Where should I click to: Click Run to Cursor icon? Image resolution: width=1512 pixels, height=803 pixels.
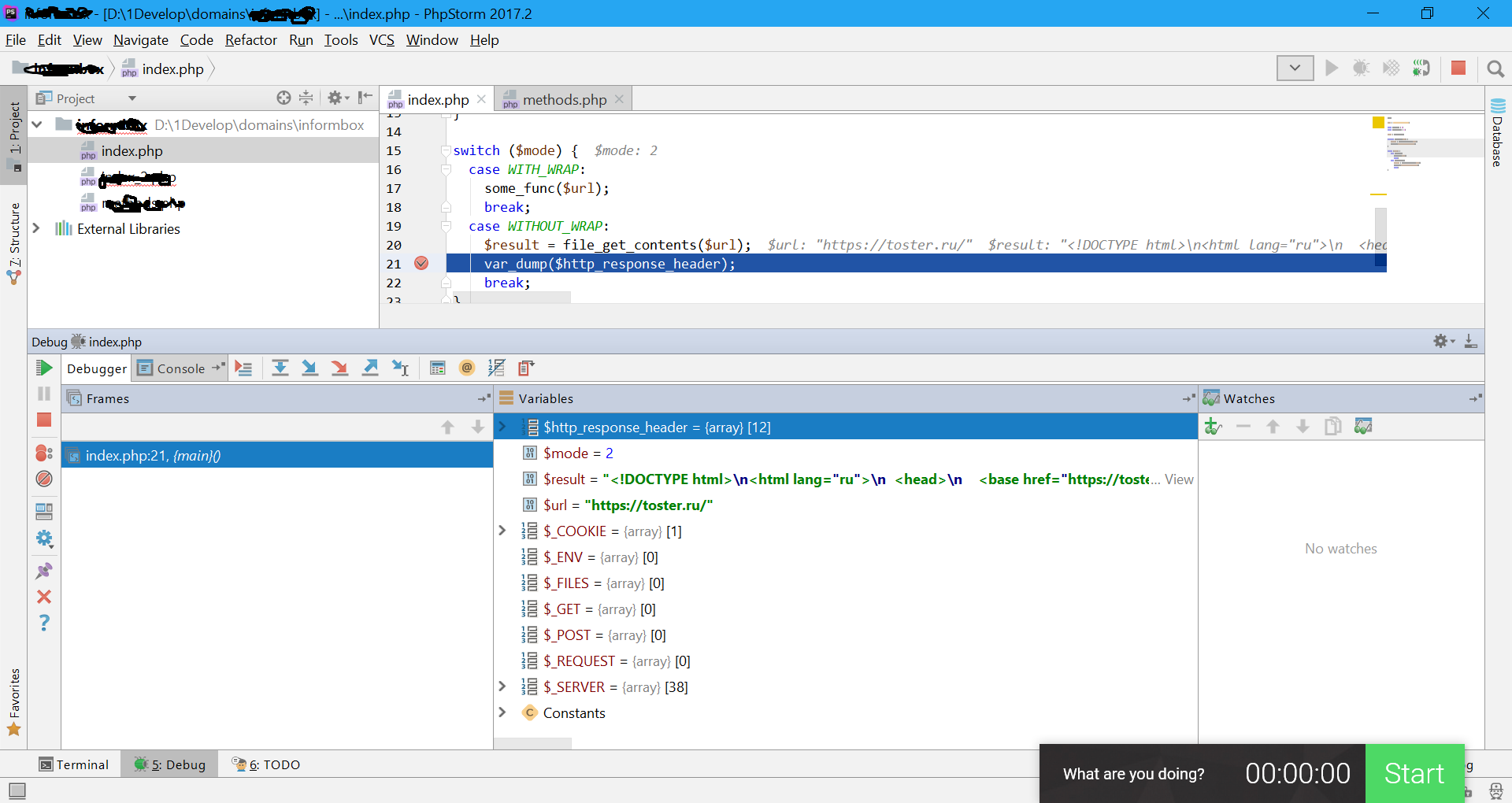point(400,368)
